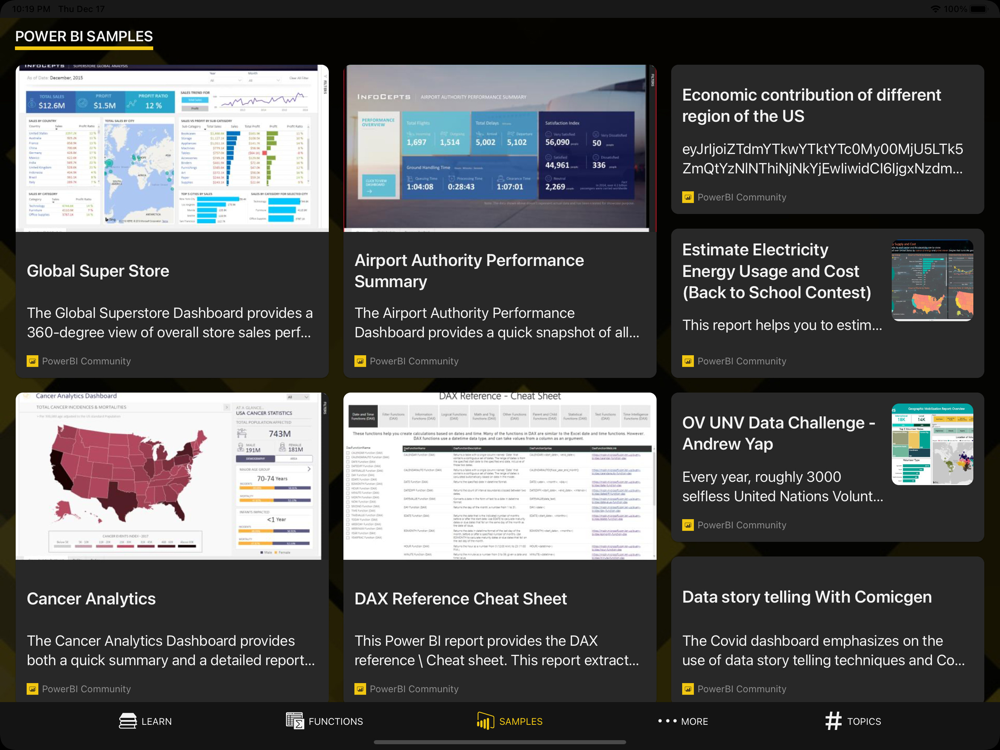
Task: Open Estimate Electricity Energy Usage thumbnail
Action: (932, 280)
